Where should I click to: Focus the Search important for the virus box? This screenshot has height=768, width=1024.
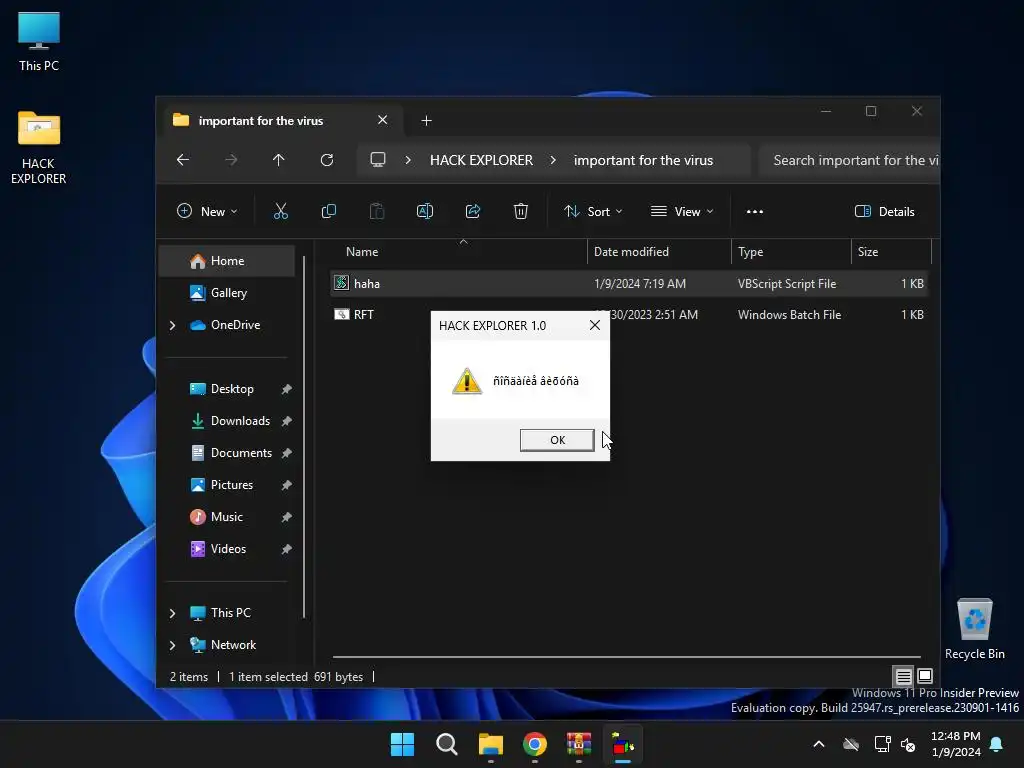click(x=850, y=160)
